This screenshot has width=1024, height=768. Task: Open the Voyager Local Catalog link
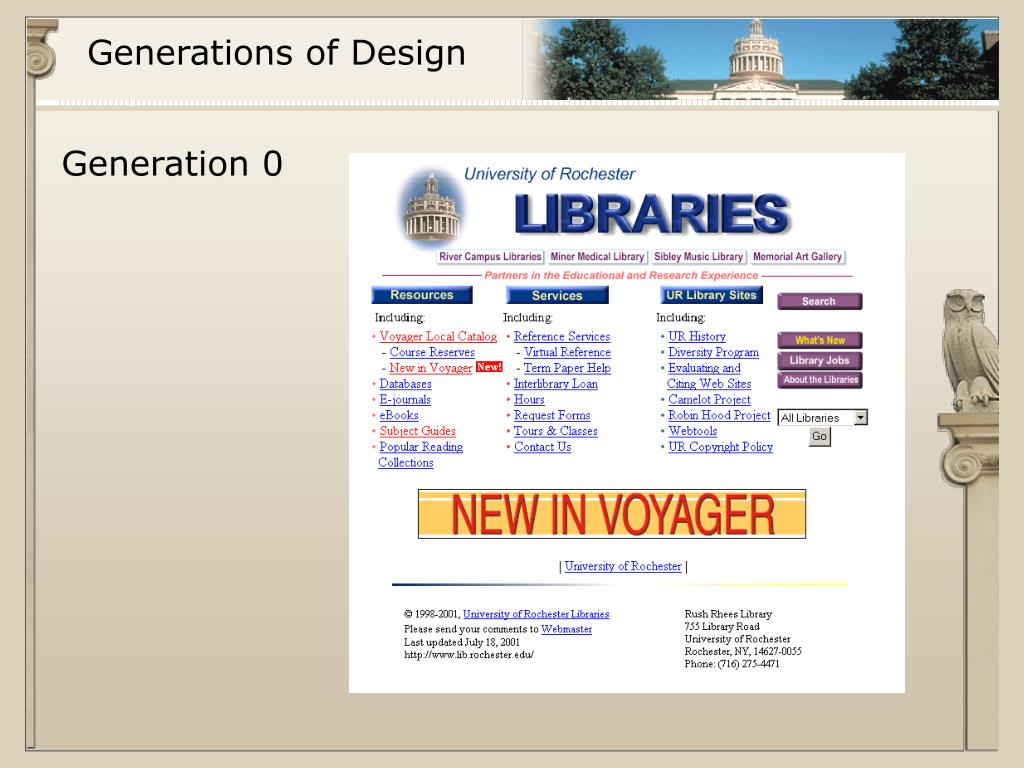point(438,336)
